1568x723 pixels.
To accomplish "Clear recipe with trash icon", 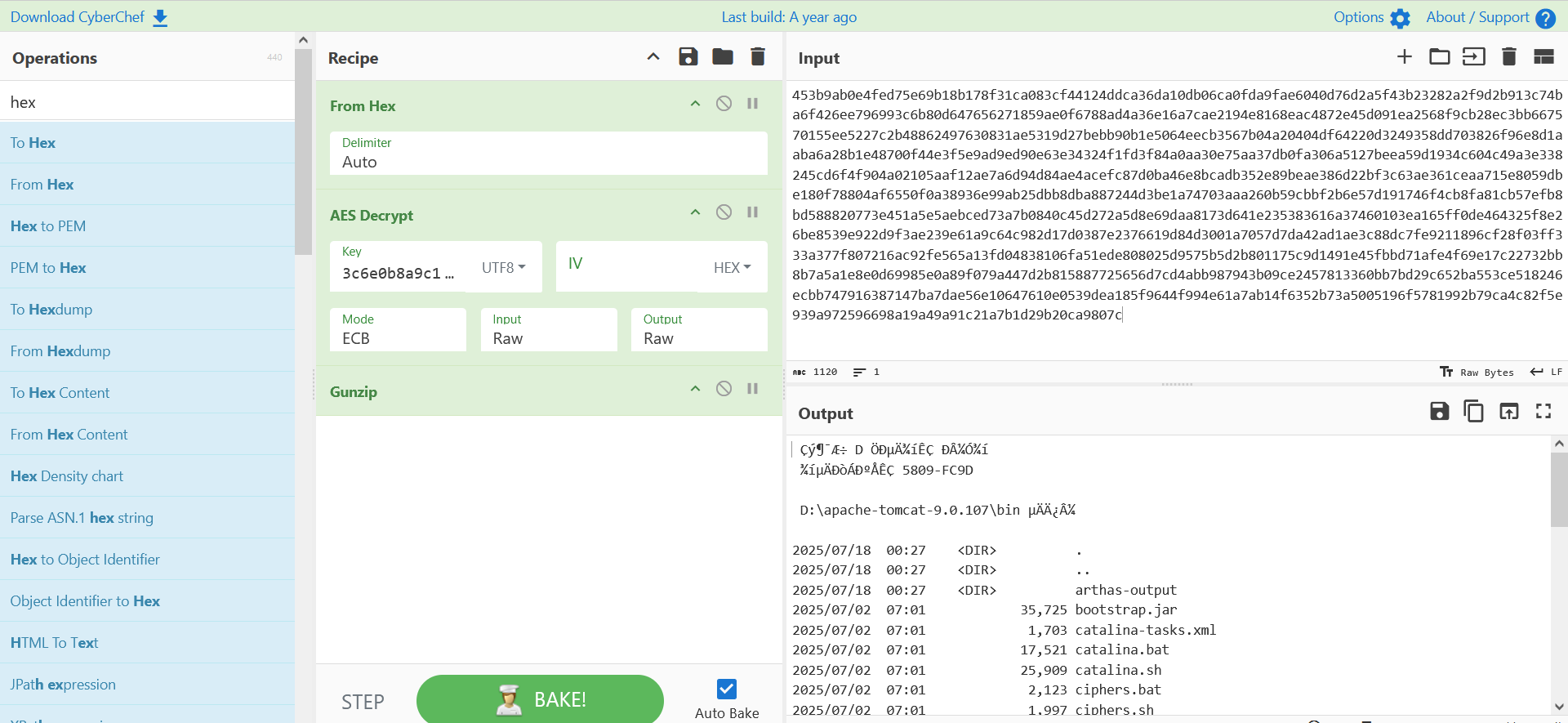I will pos(758,56).
